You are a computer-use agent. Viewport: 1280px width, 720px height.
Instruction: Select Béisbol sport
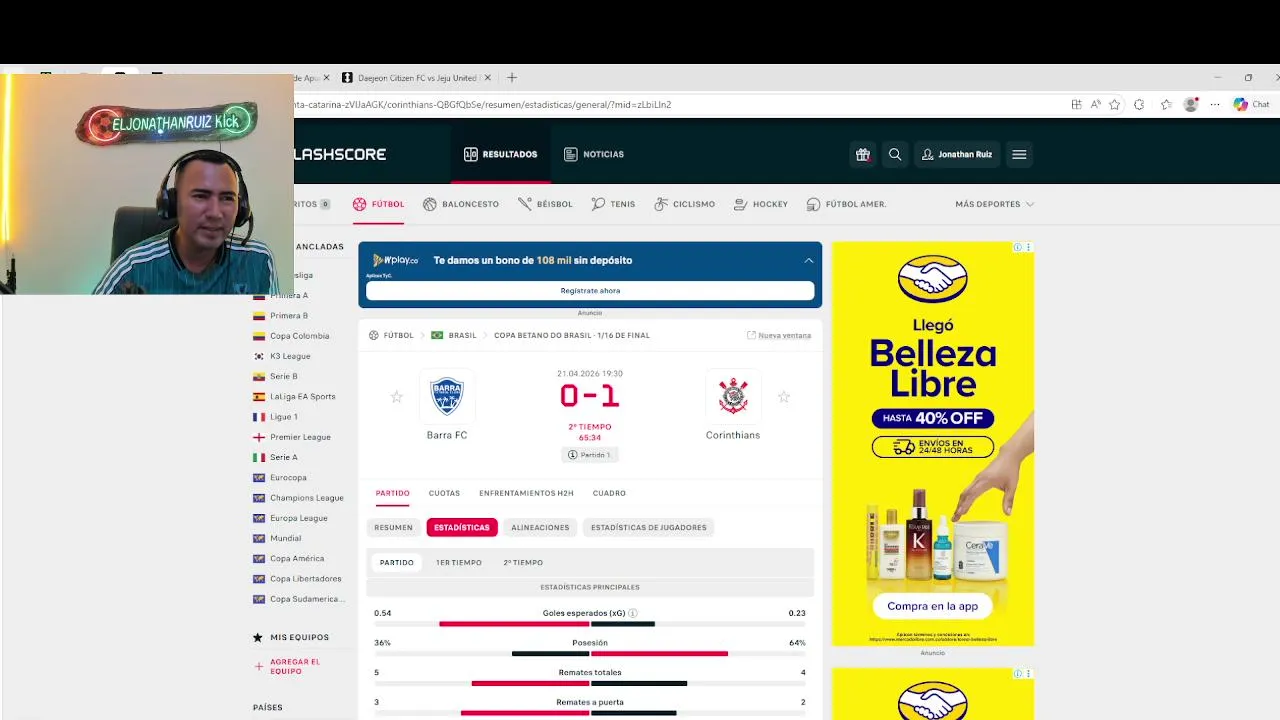coord(545,204)
